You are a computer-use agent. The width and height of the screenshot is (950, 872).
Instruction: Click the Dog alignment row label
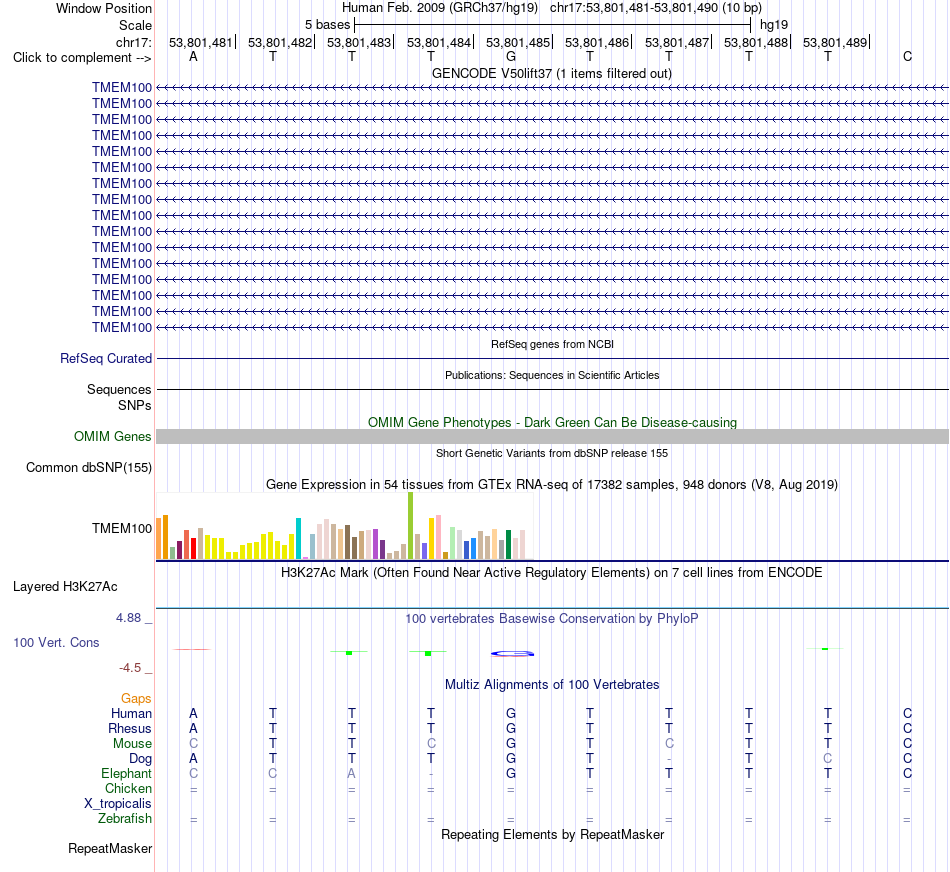(x=140, y=759)
